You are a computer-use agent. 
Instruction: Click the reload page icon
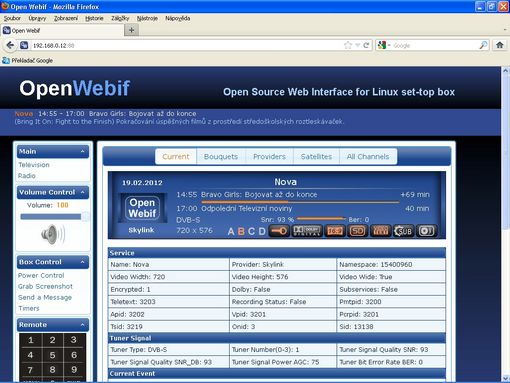[x=366, y=45]
